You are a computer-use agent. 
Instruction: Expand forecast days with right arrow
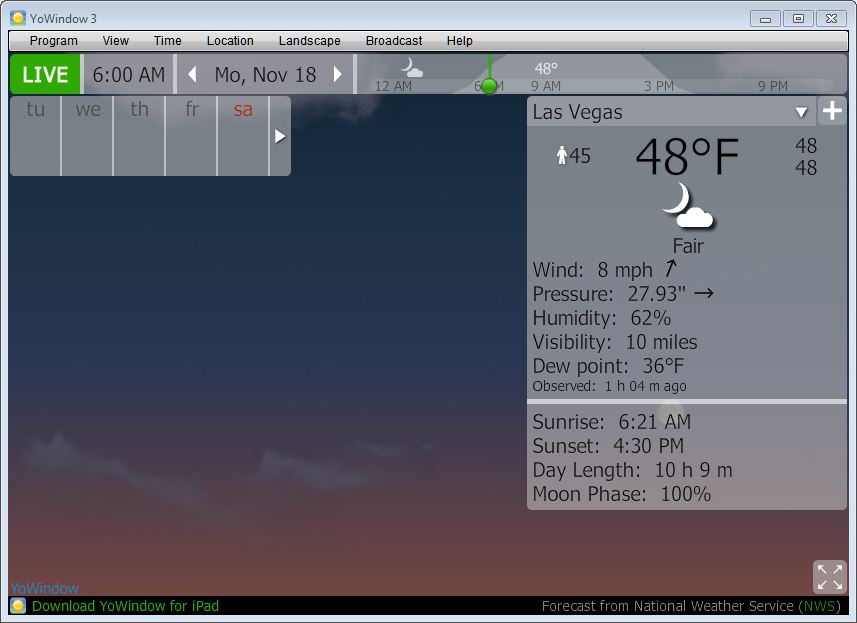[280, 136]
